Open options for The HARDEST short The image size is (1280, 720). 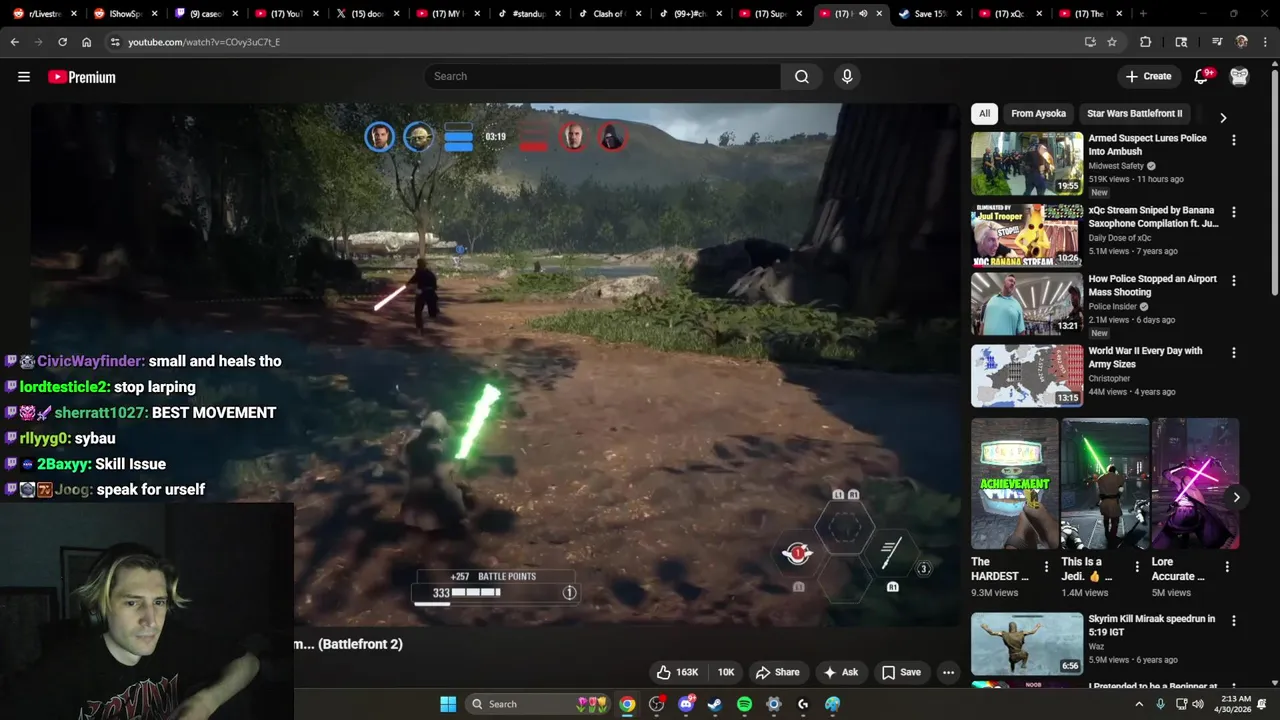coord(1046,566)
